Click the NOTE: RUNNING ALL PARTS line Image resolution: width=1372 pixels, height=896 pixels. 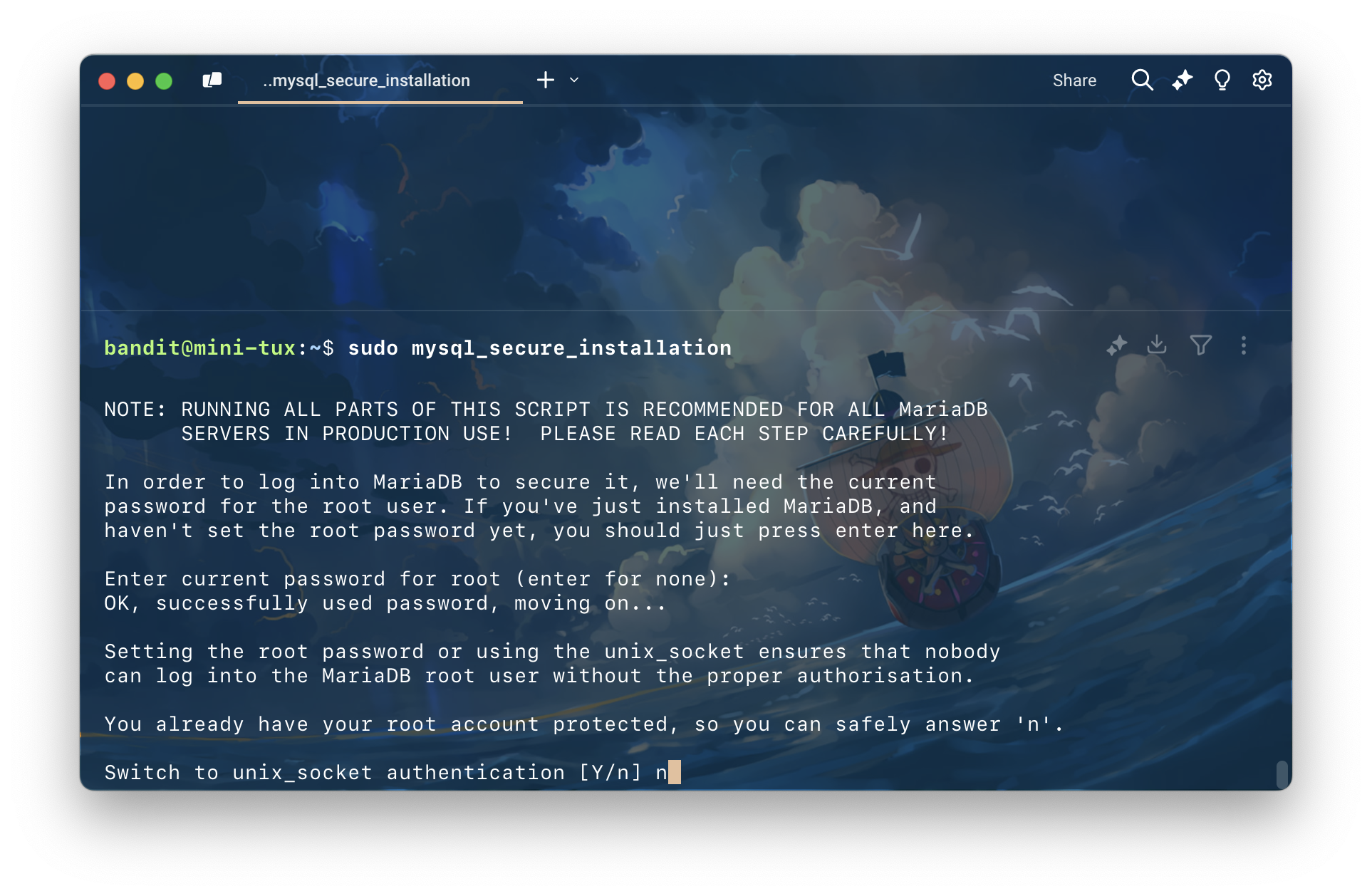pyautogui.click(x=546, y=410)
